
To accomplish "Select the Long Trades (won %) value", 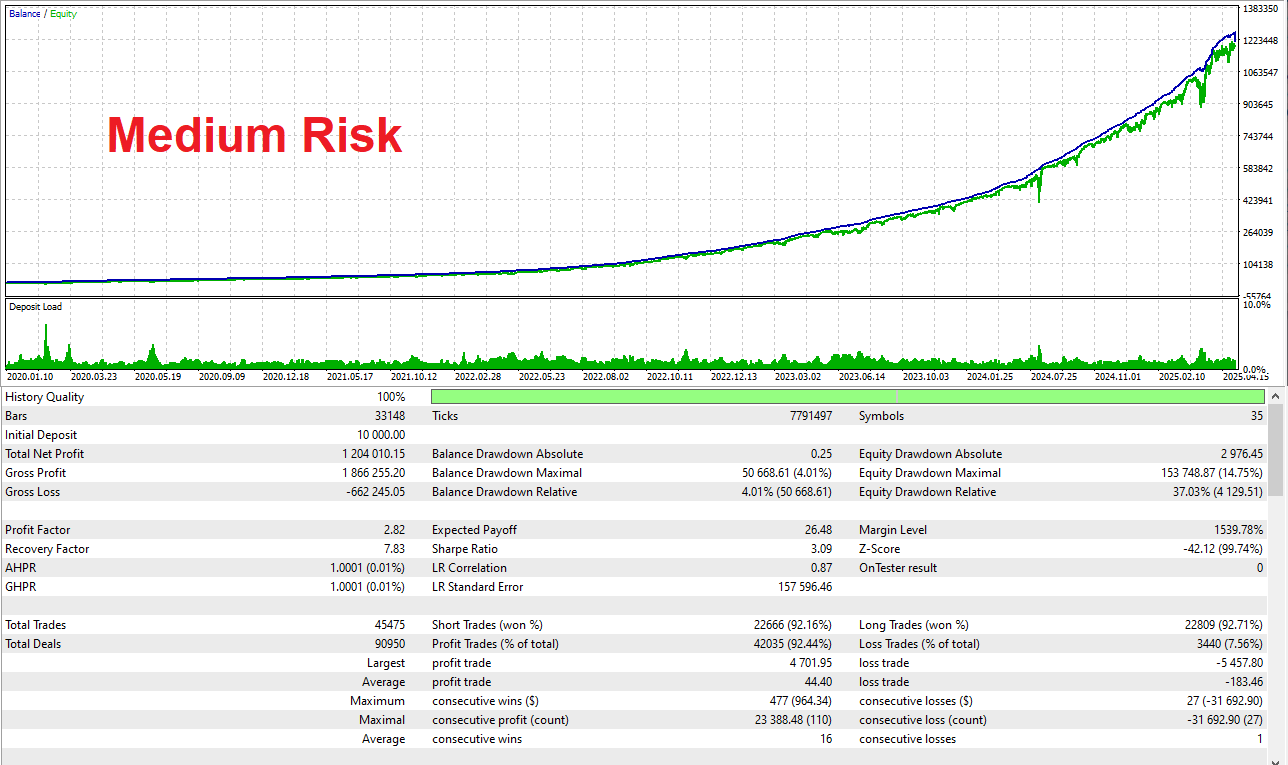I will click(1224, 625).
